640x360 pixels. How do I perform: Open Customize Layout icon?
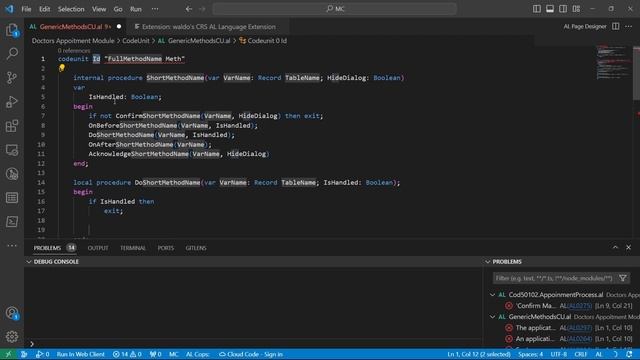pyautogui.click(x=576, y=9)
